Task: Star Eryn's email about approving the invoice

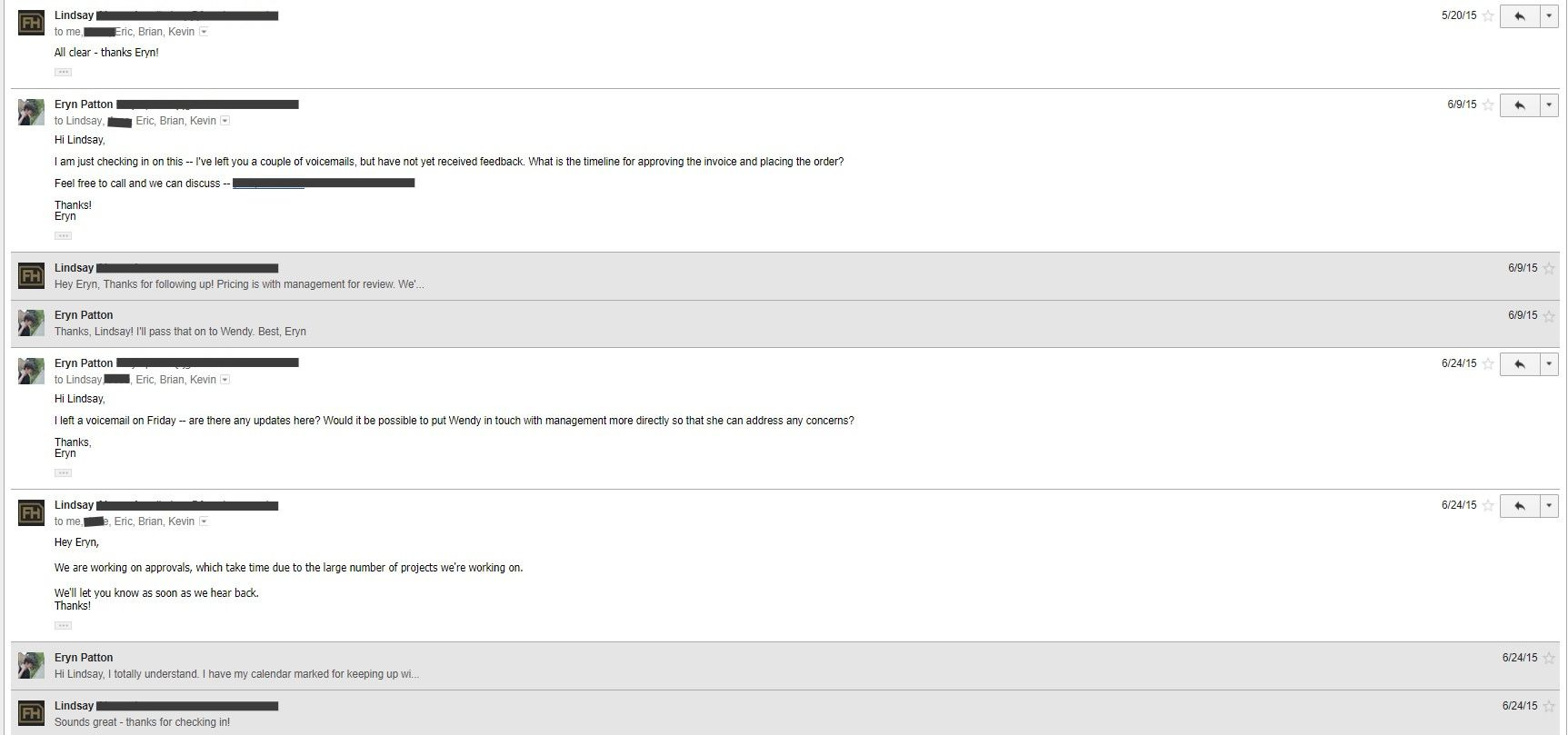Action: [x=1488, y=104]
